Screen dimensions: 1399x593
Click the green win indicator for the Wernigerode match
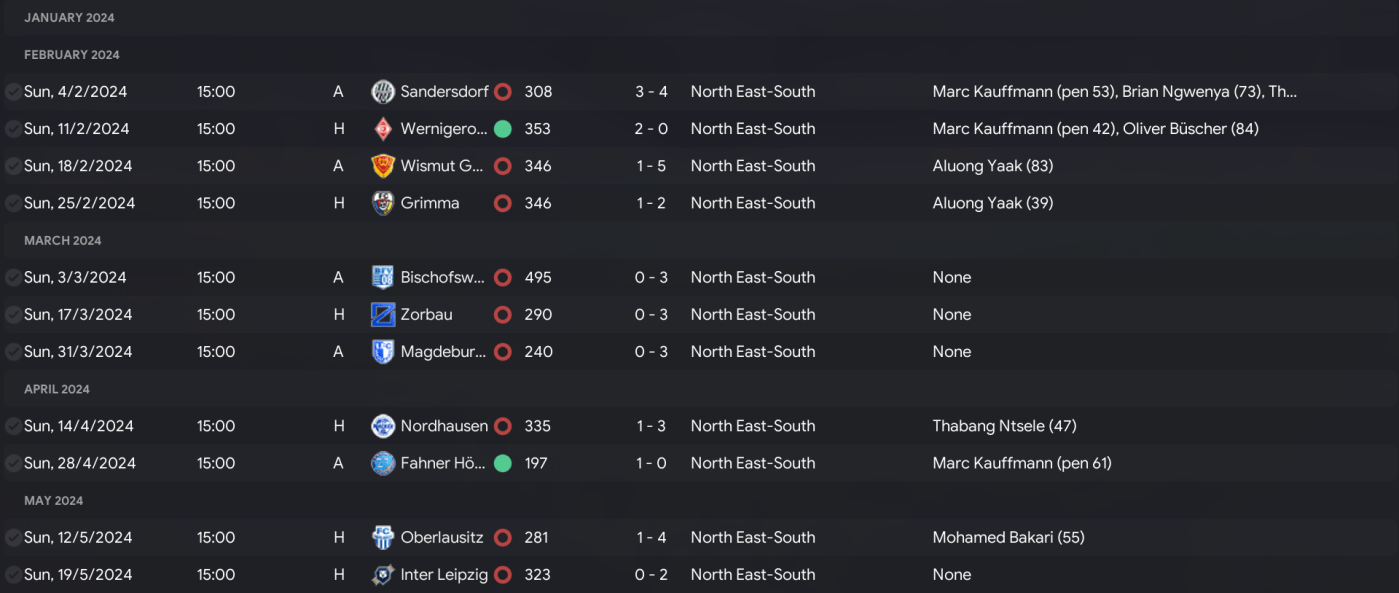click(x=503, y=129)
